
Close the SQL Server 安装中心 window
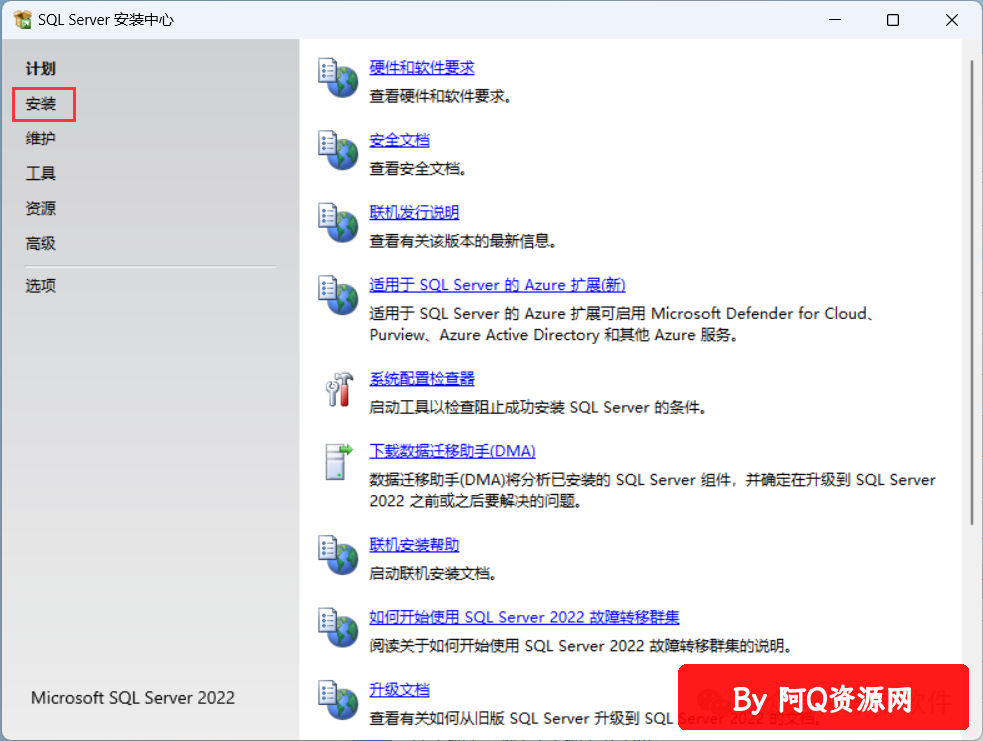click(952, 19)
